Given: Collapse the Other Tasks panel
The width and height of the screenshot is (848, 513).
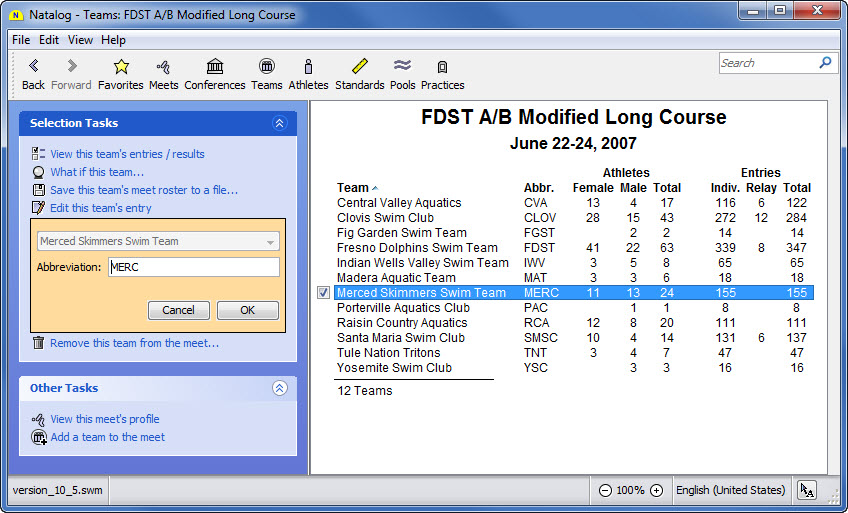Looking at the screenshot, I should pos(279,388).
